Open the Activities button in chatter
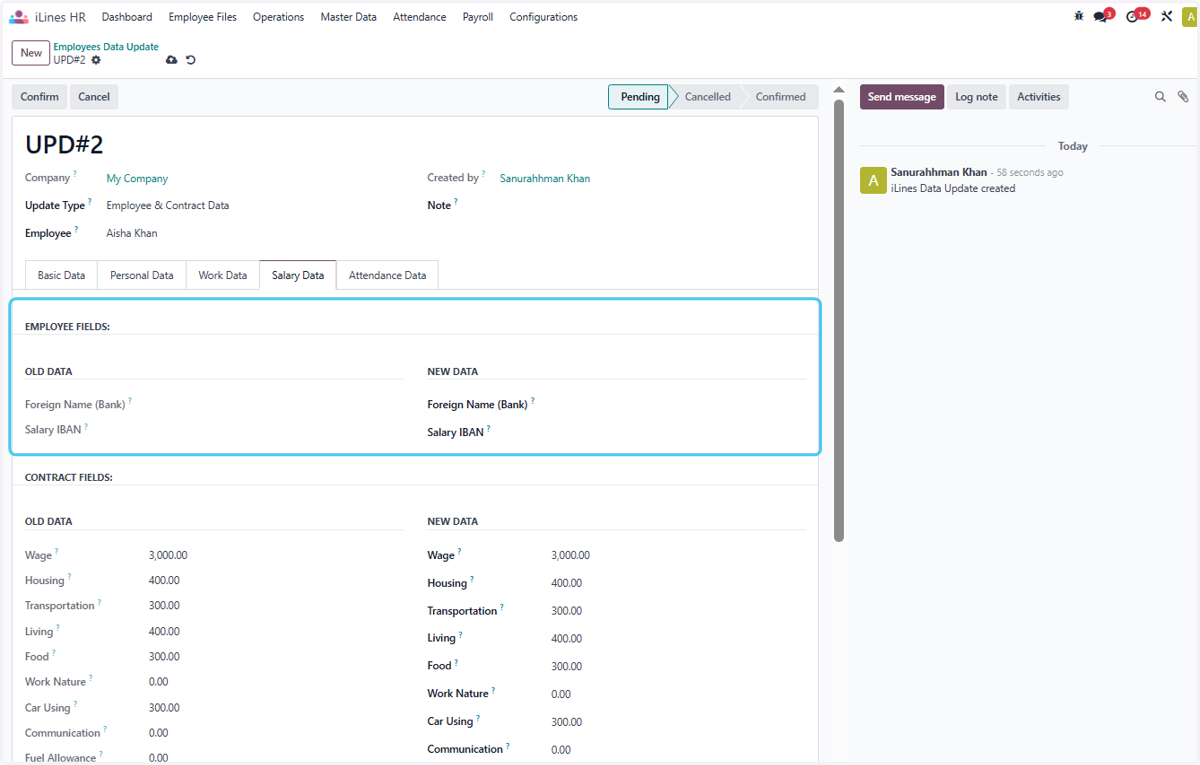The image size is (1200, 765). pos(1039,97)
